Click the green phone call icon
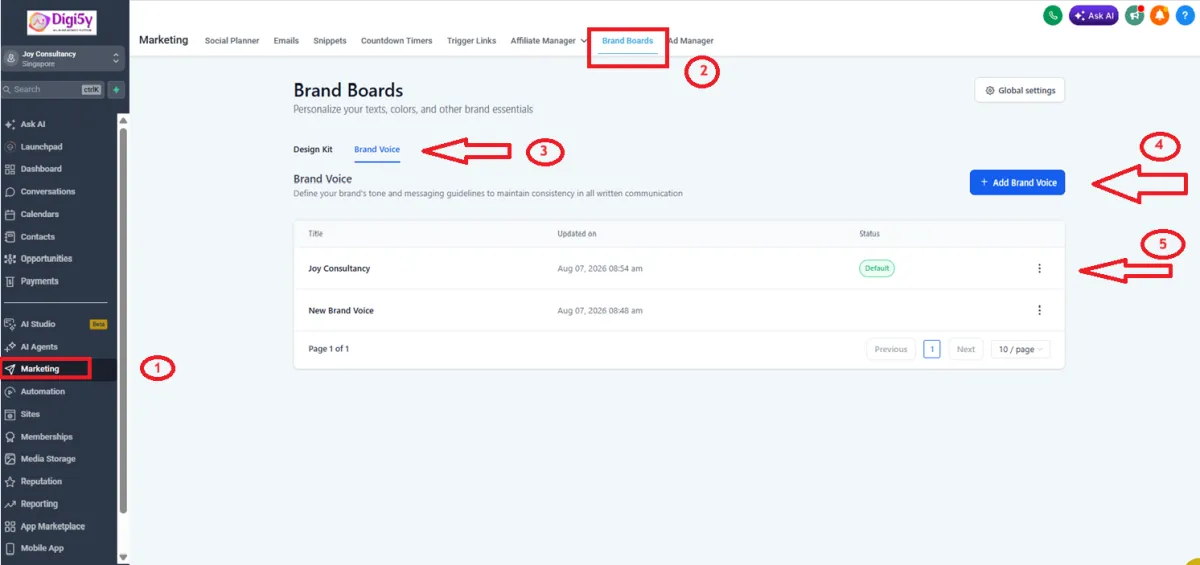Screen dimensions: 1200x565 pyautogui.click(x=1052, y=15)
